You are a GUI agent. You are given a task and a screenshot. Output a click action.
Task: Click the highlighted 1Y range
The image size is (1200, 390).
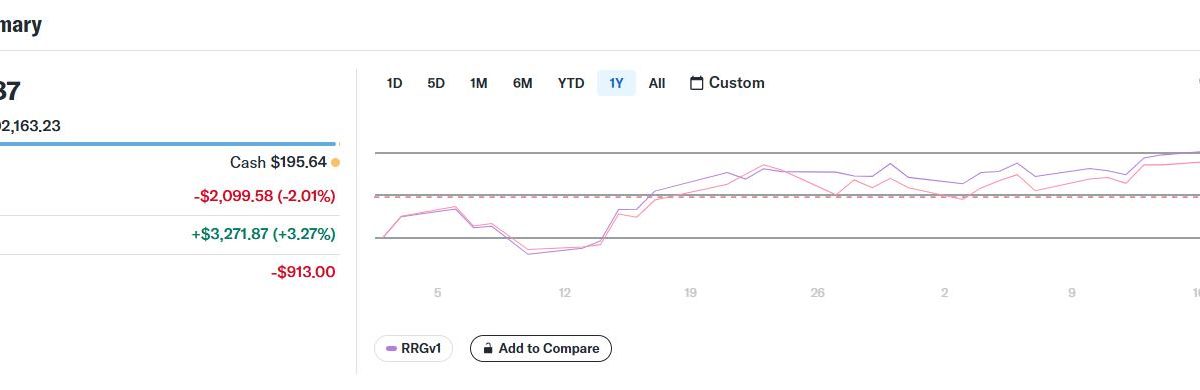(x=617, y=83)
